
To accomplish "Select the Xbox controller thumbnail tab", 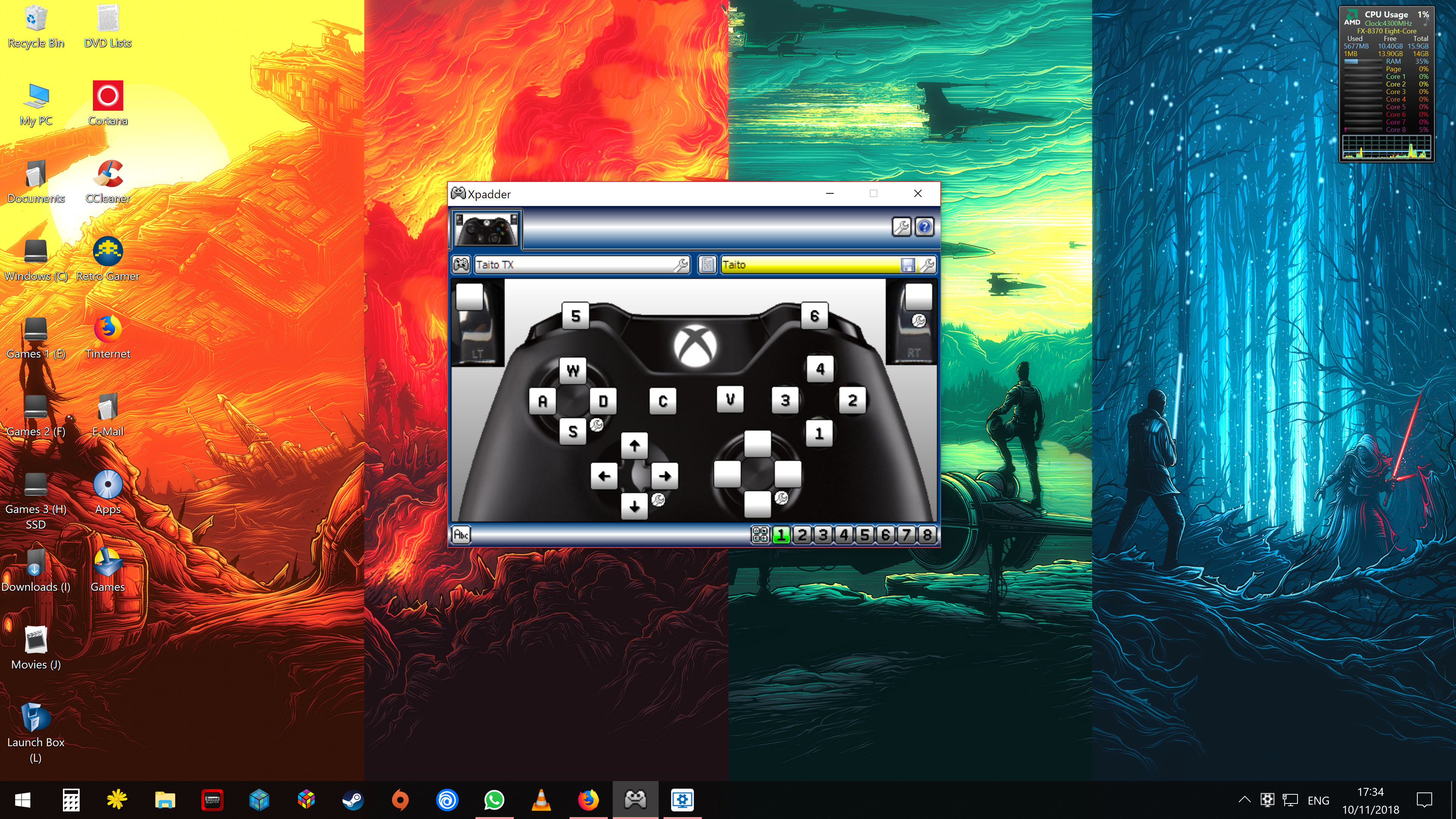I will click(486, 229).
